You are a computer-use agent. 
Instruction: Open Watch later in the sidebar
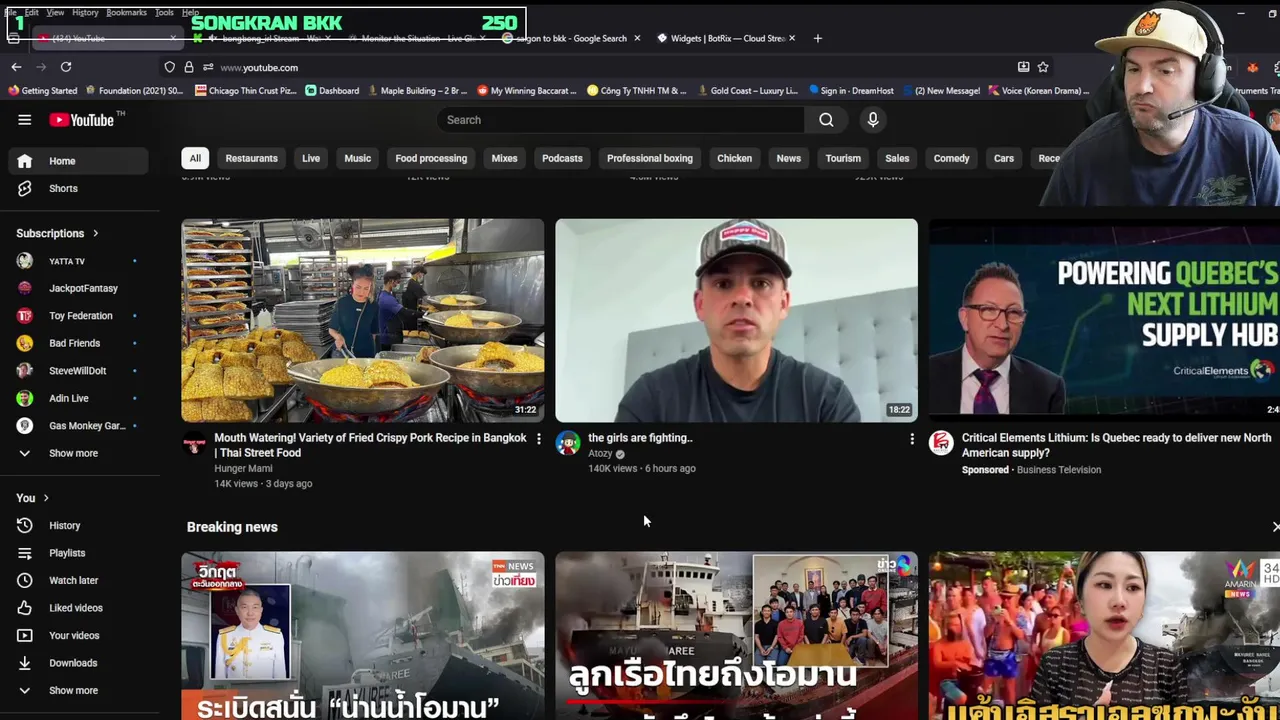coord(78,580)
